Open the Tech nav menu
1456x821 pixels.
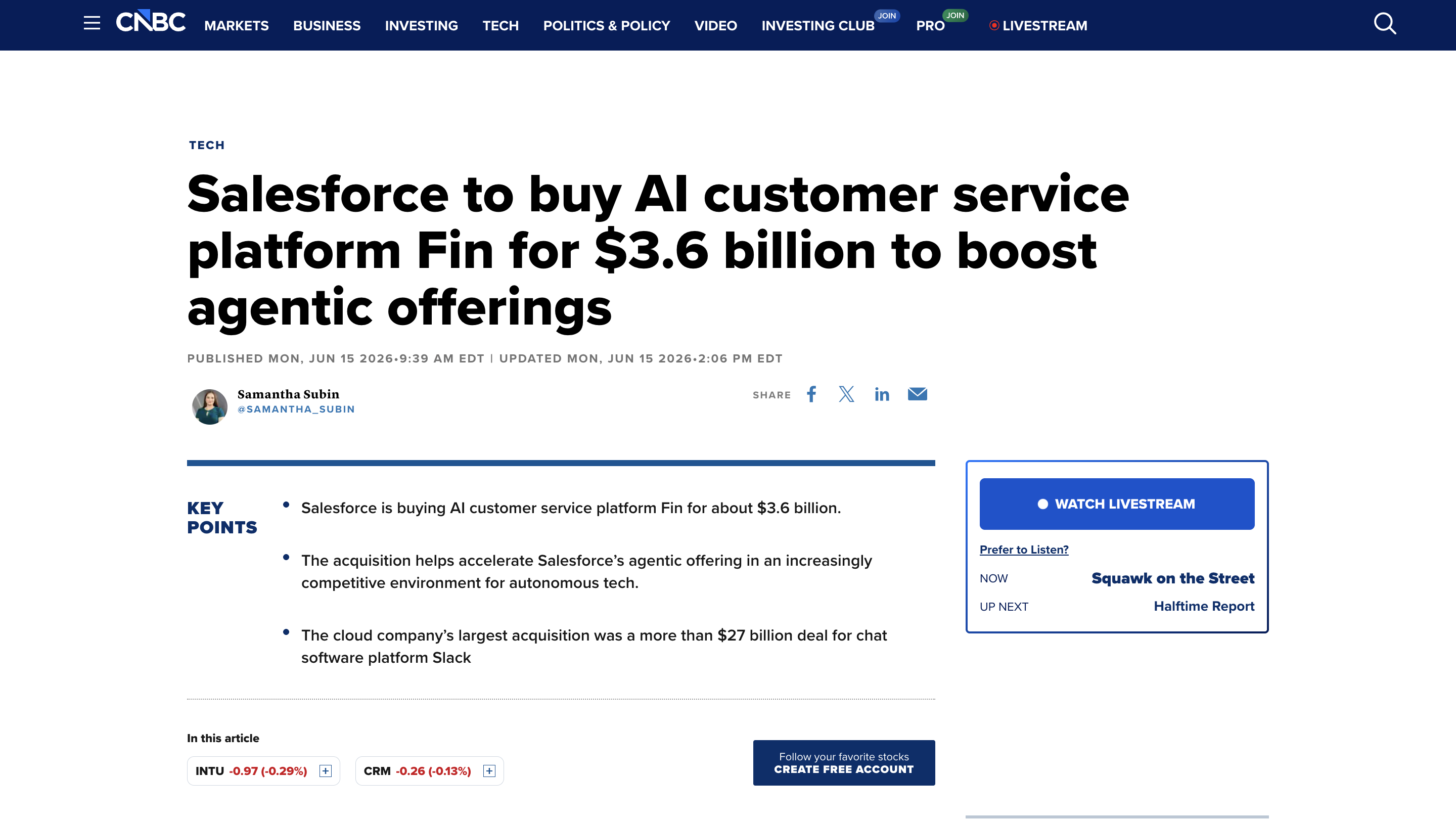pos(500,25)
